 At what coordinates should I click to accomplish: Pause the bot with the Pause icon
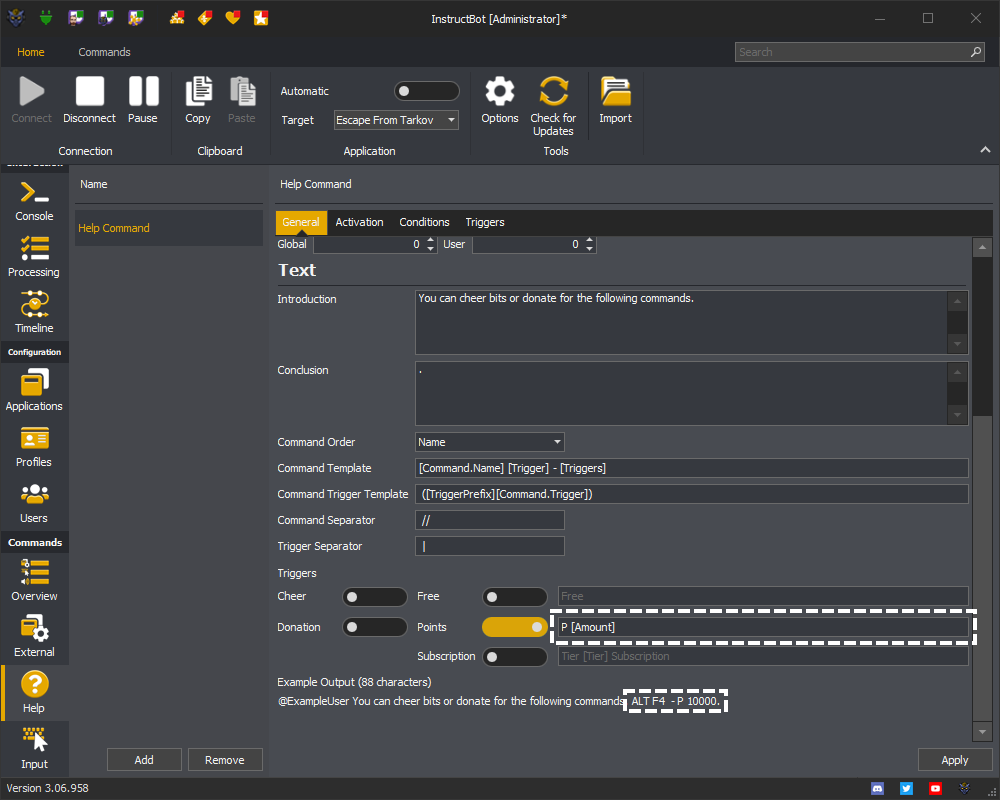pyautogui.click(x=143, y=91)
